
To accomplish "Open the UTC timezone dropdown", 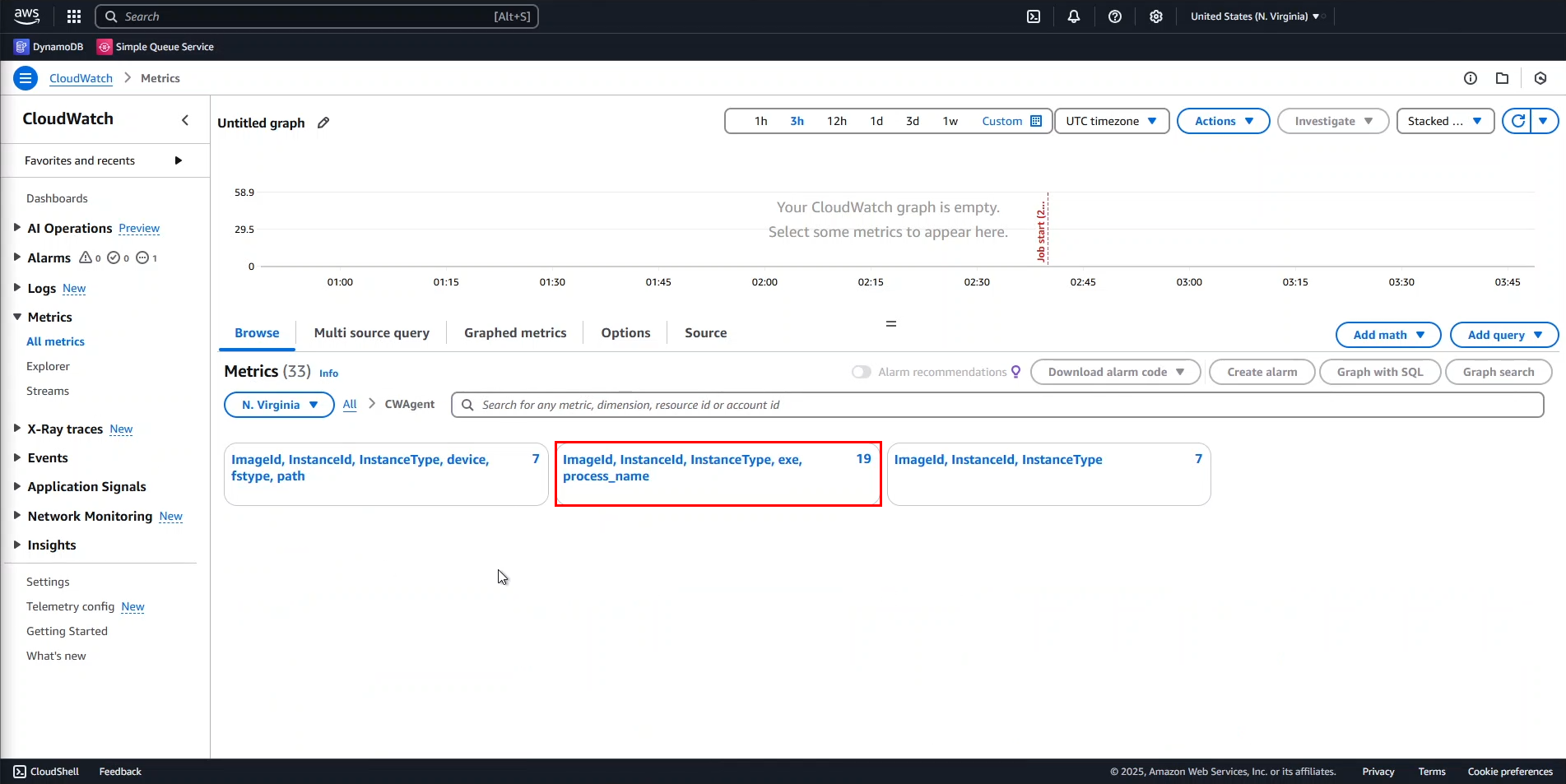I will pyautogui.click(x=1111, y=120).
